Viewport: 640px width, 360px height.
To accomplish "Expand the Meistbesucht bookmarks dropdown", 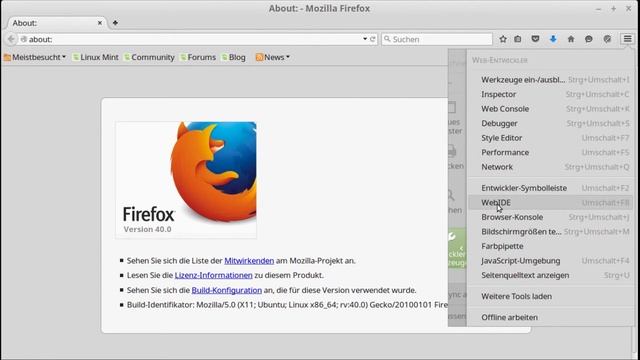I will coord(35,57).
